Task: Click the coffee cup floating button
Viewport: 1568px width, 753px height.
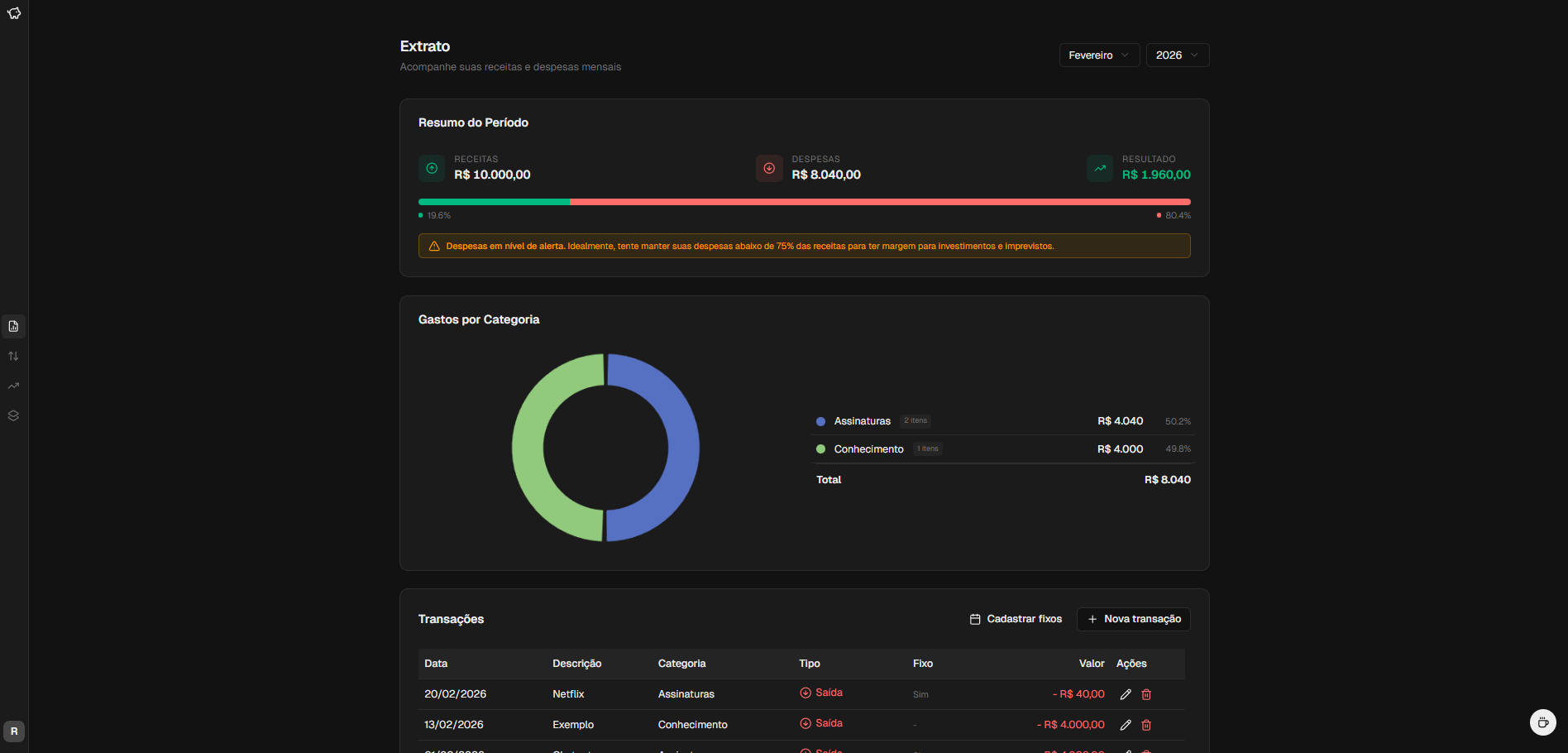Action: pyautogui.click(x=1542, y=722)
